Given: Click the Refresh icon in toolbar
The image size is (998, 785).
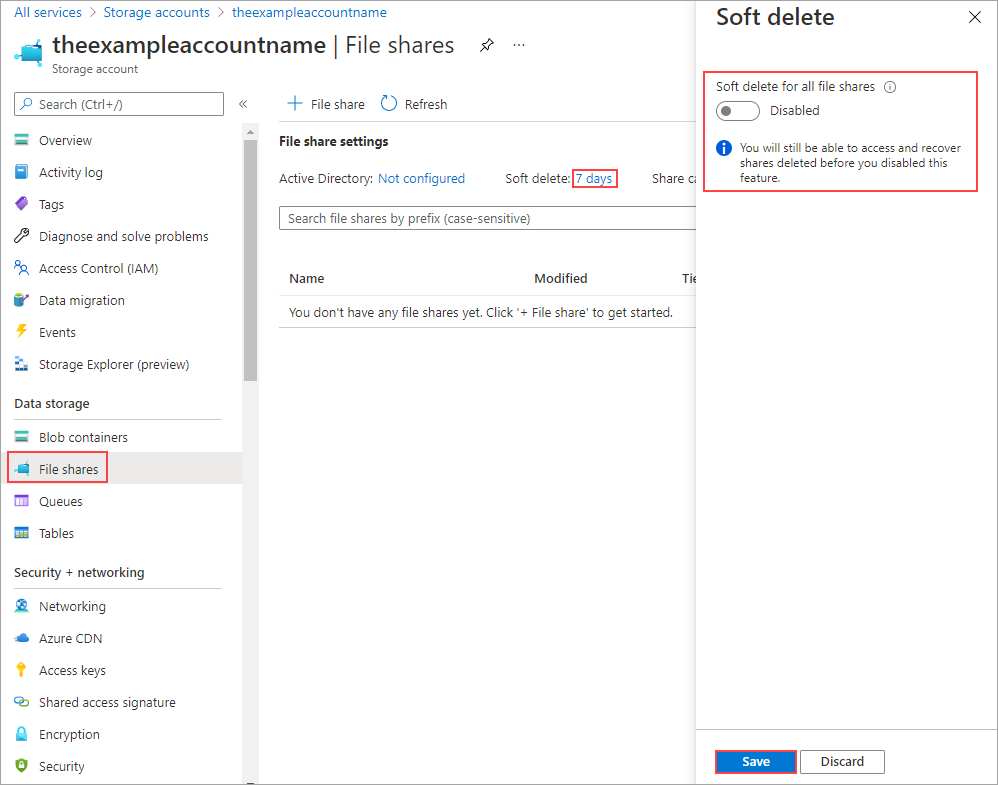Looking at the screenshot, I should coord(389,104).
